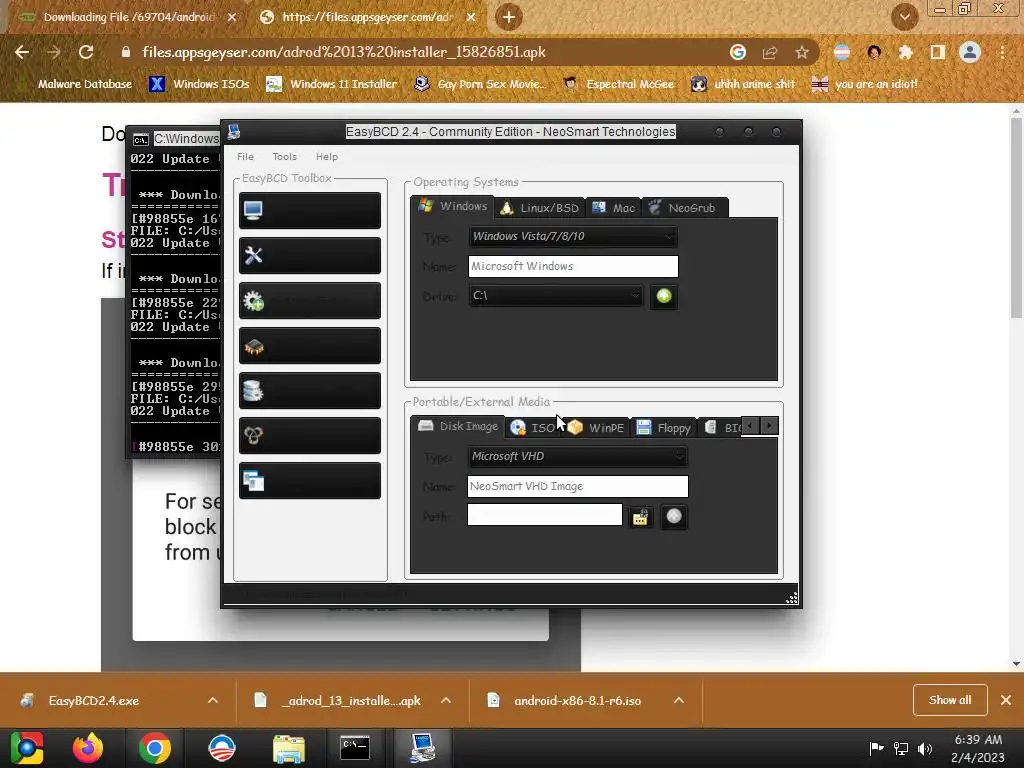1024x768 pixels.
Task: Click the empty Path input field
Action: click(545, 515)
